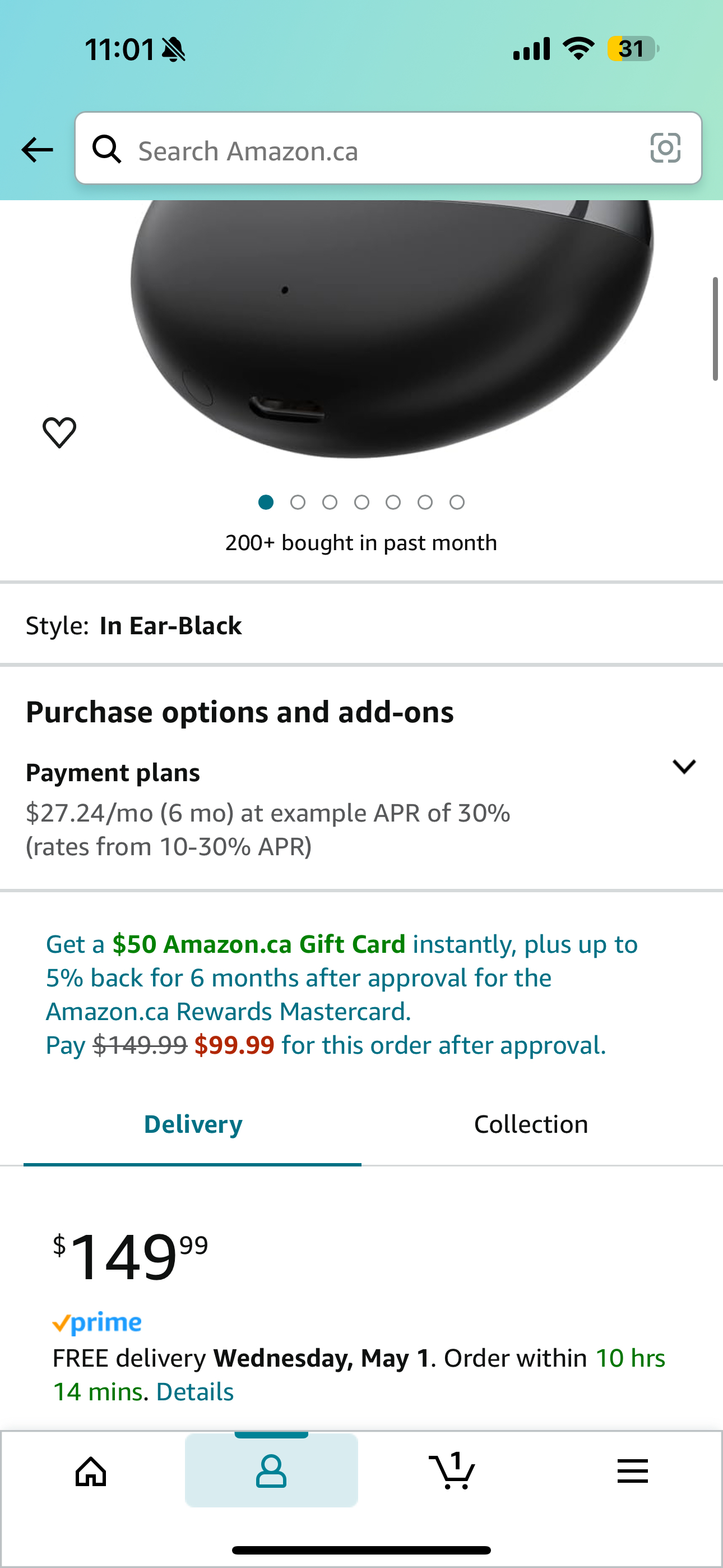This screenshot has width=723, height=1568.
Task: Open camera lens search icon
Action: pyautogui.click(x=665, y=148)
